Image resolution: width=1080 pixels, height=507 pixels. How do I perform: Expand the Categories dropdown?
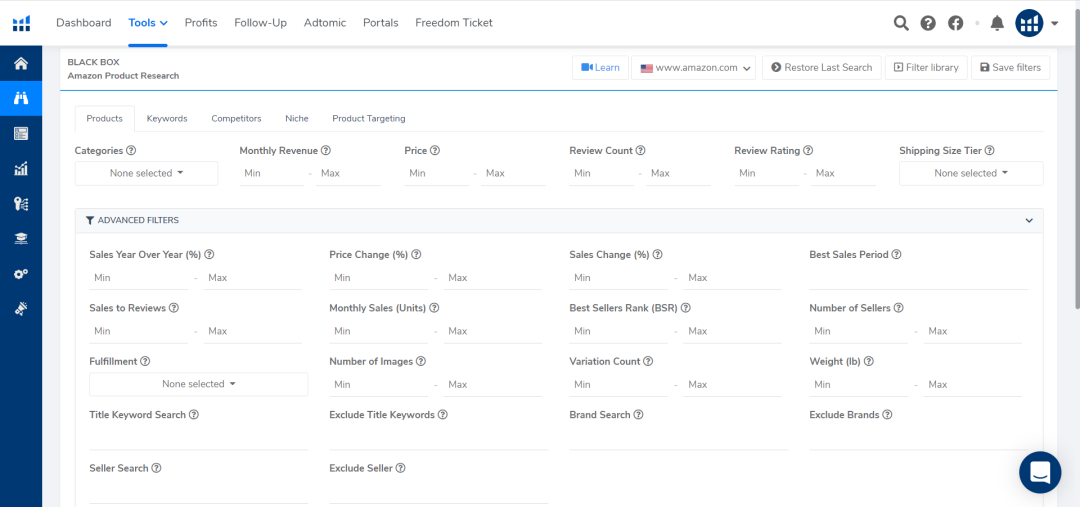[x=146, y=174]
